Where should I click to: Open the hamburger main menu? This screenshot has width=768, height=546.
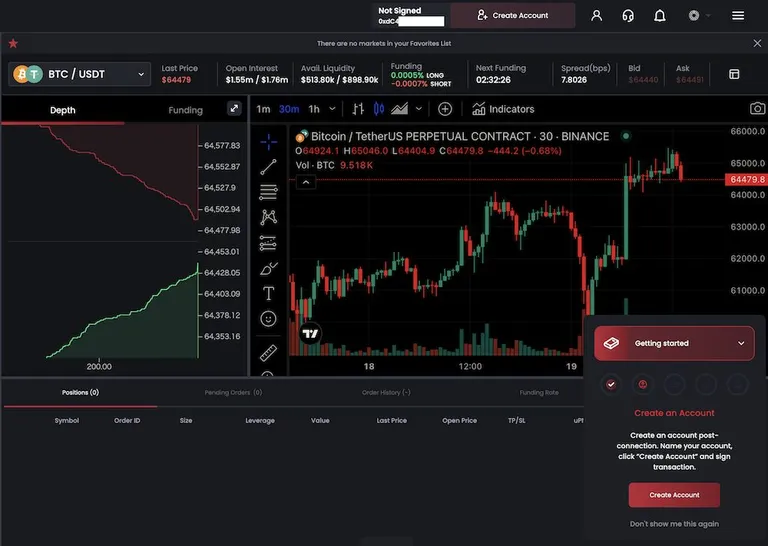pos(738,16)
